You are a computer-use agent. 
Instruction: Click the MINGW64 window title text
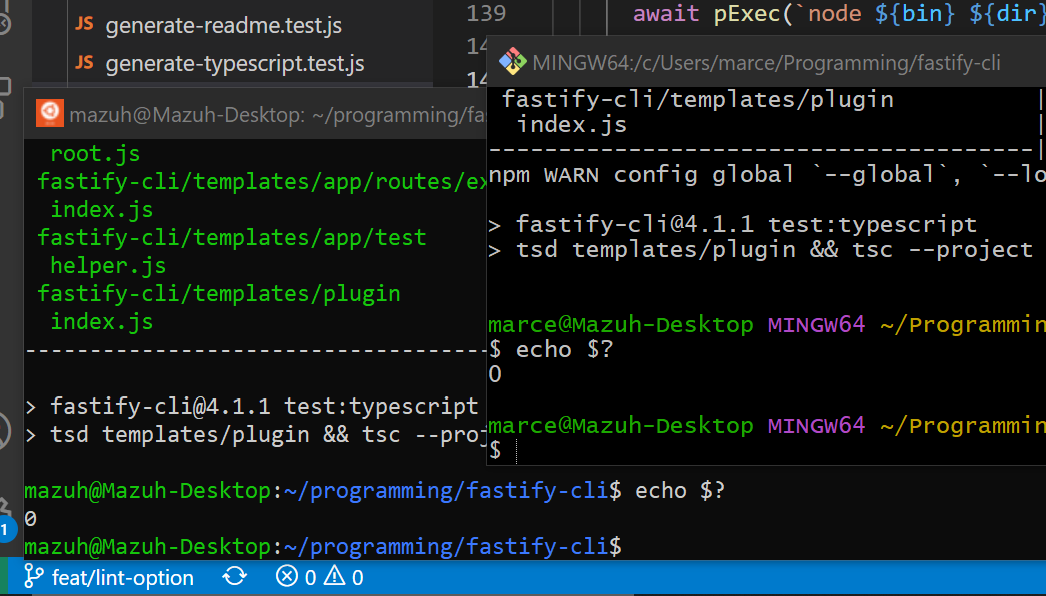pos(766,63)
